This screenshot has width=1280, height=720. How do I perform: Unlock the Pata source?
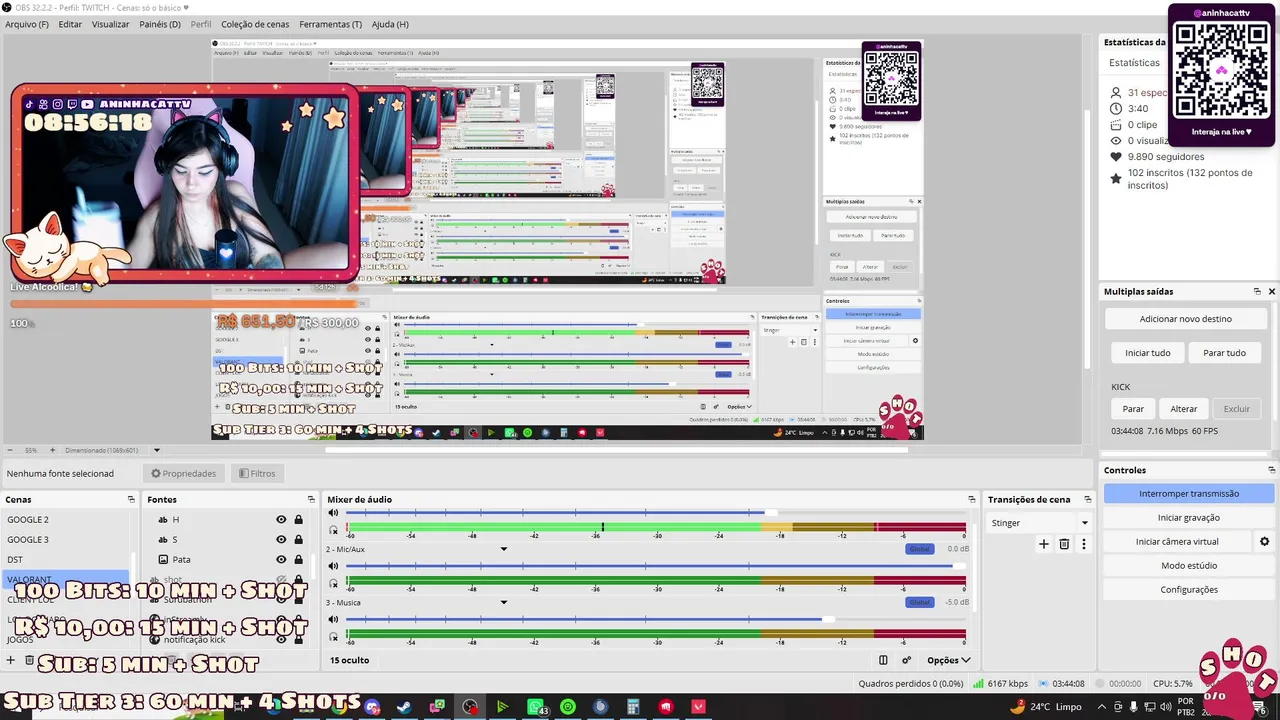pos(298,559)
